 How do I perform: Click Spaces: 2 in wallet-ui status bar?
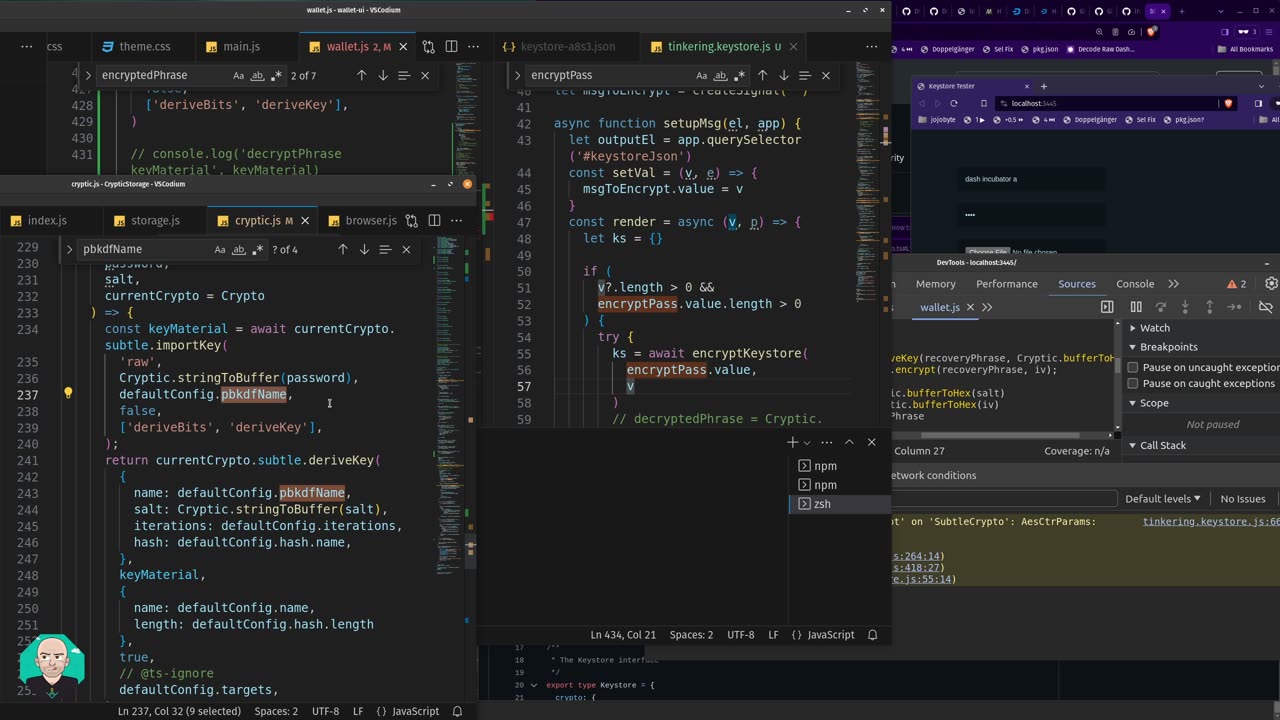click(x=691, y=634)
